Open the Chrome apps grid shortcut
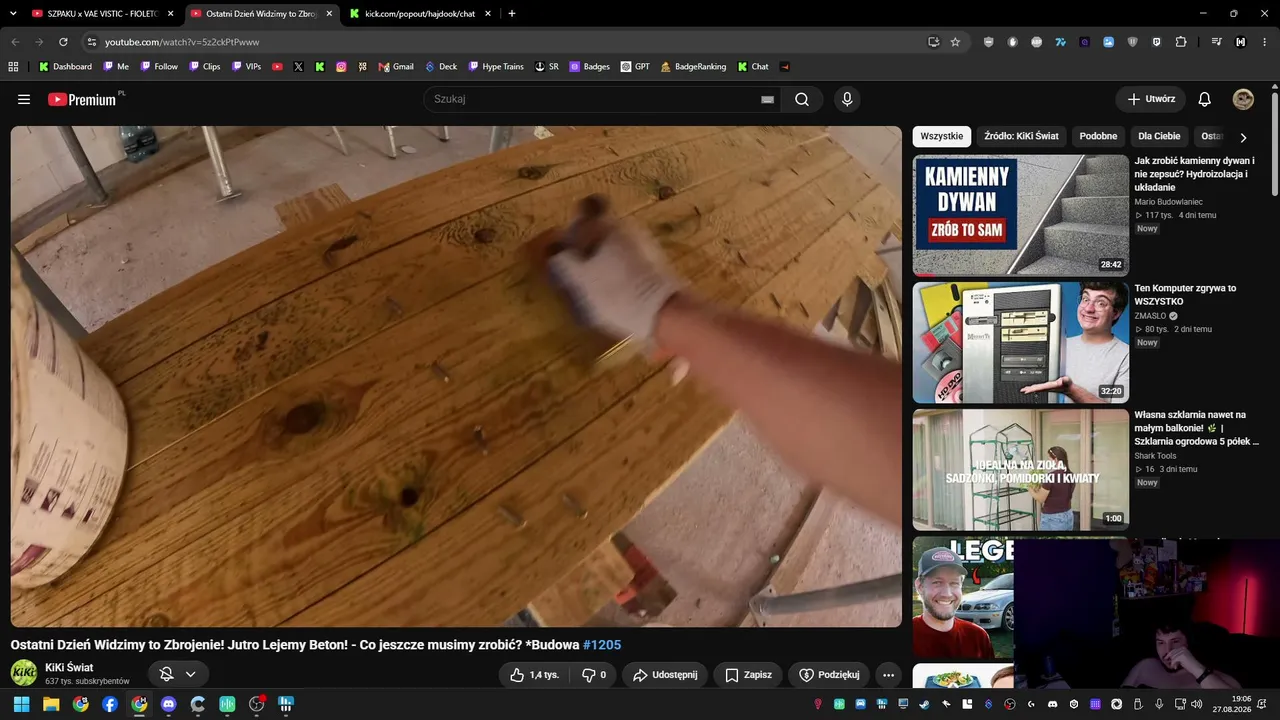This screenshot has width=1280, height=720. 13,67
